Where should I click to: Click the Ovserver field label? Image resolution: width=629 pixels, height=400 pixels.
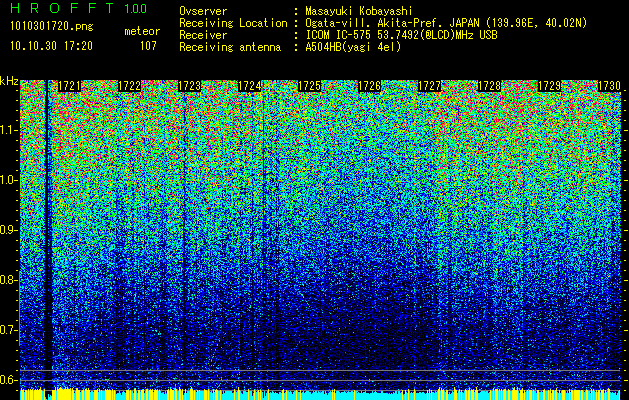(x=203, y=11)
